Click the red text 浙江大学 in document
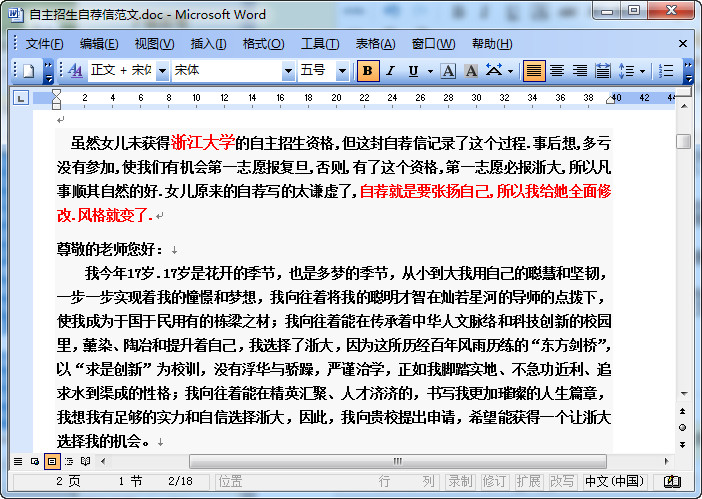The height and width of the screenshot is (499, 702). pyautogui.click(x=203, y=143)
